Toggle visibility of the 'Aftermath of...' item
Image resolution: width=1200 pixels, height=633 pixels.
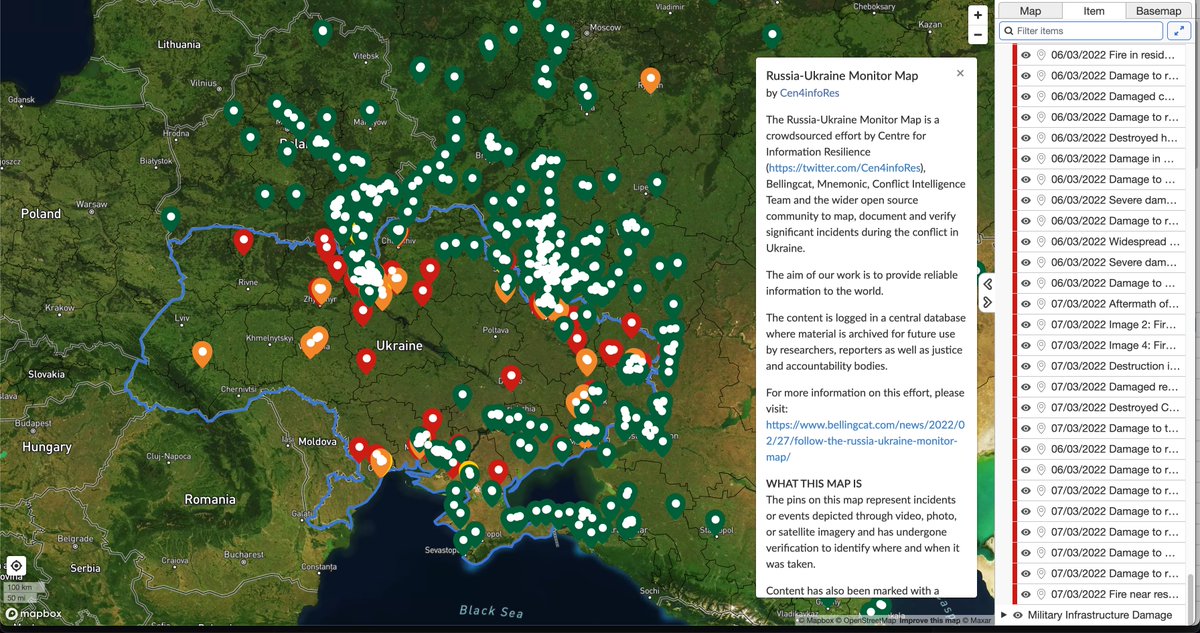[x=1025, y=303]
